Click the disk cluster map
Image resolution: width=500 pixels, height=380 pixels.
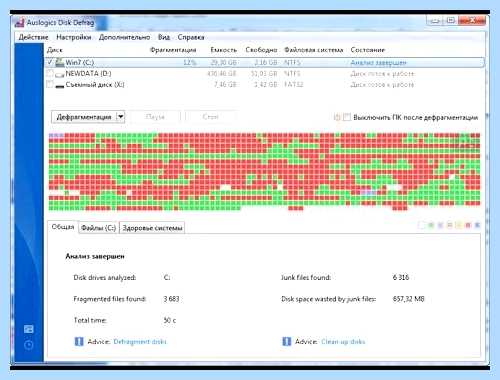264,172
